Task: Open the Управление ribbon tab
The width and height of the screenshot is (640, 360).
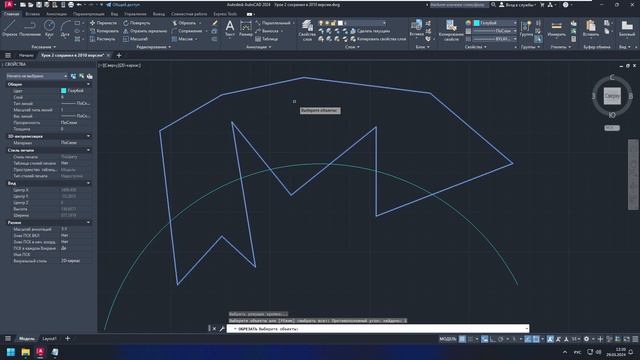Action: (135, 14)
